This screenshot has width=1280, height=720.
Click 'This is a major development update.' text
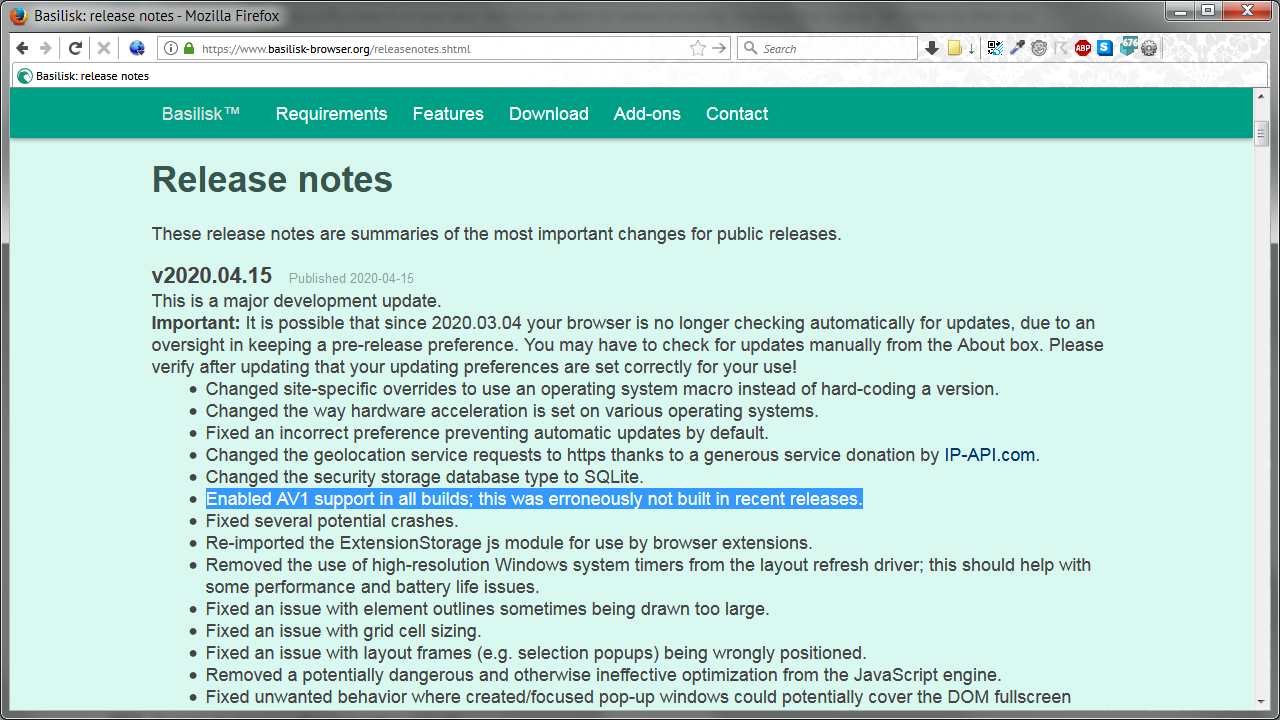point(296,301)
